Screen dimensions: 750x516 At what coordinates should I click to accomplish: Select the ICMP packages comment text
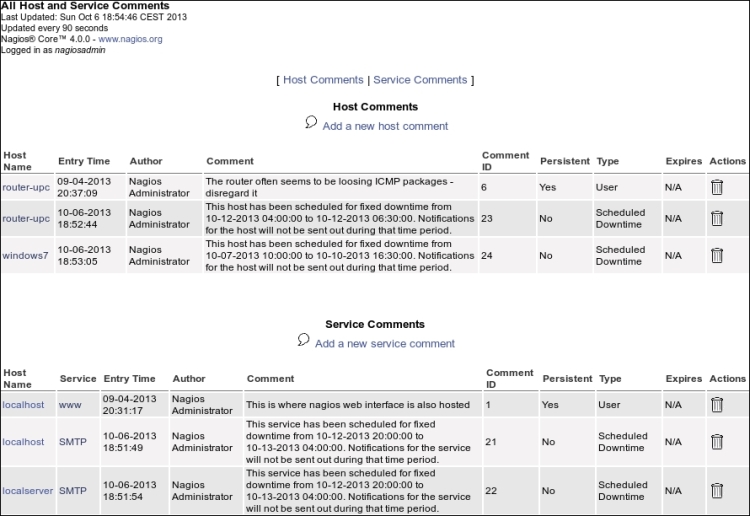[329, 187]
